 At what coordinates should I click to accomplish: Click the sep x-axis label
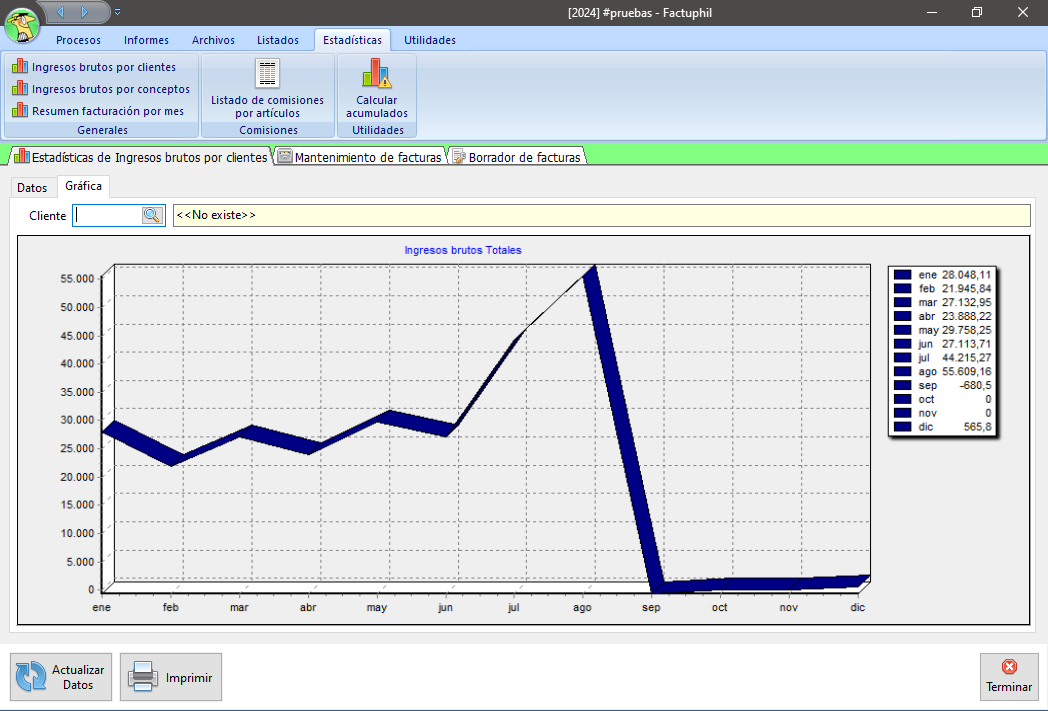pos(651,607)
